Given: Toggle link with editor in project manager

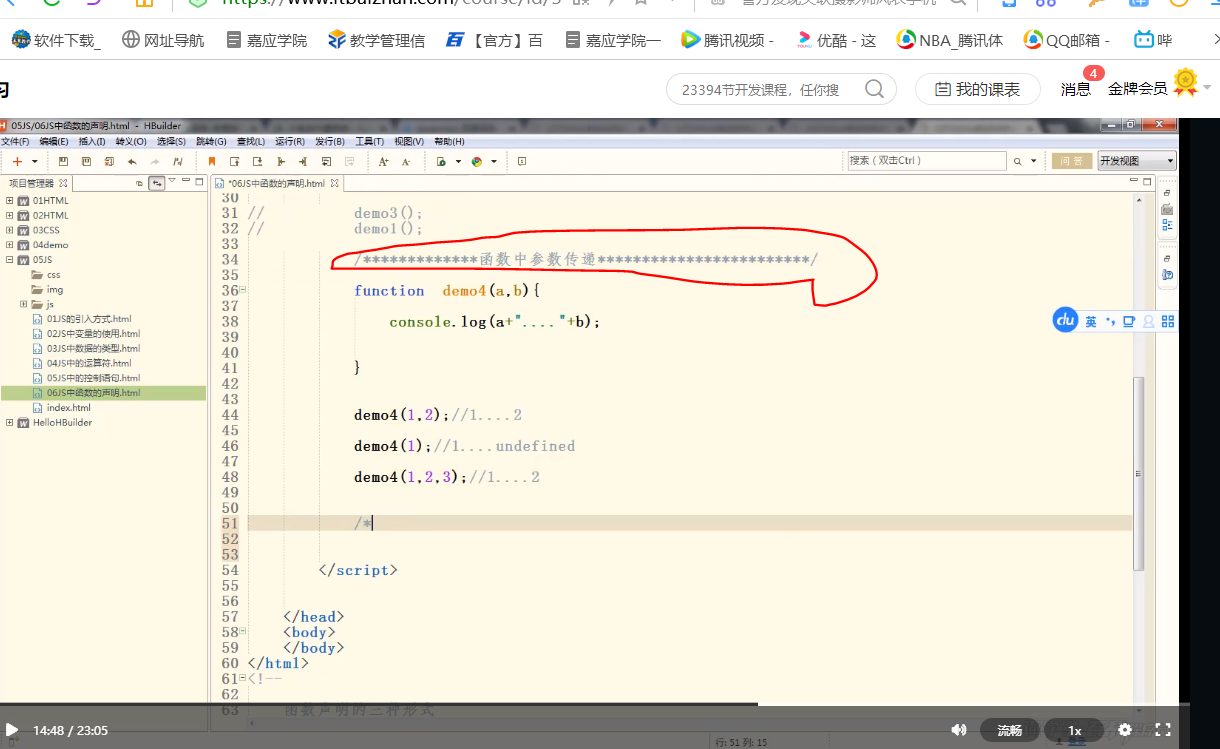Looking at the screenshot, I should pyautogui.click(x=157, y=183).
